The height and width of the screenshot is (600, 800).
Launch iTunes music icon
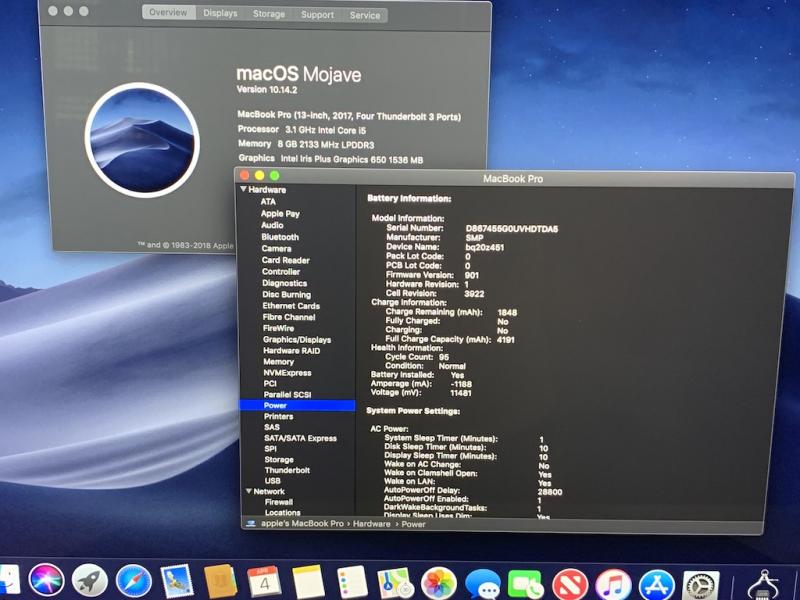(x=613, y=585)
